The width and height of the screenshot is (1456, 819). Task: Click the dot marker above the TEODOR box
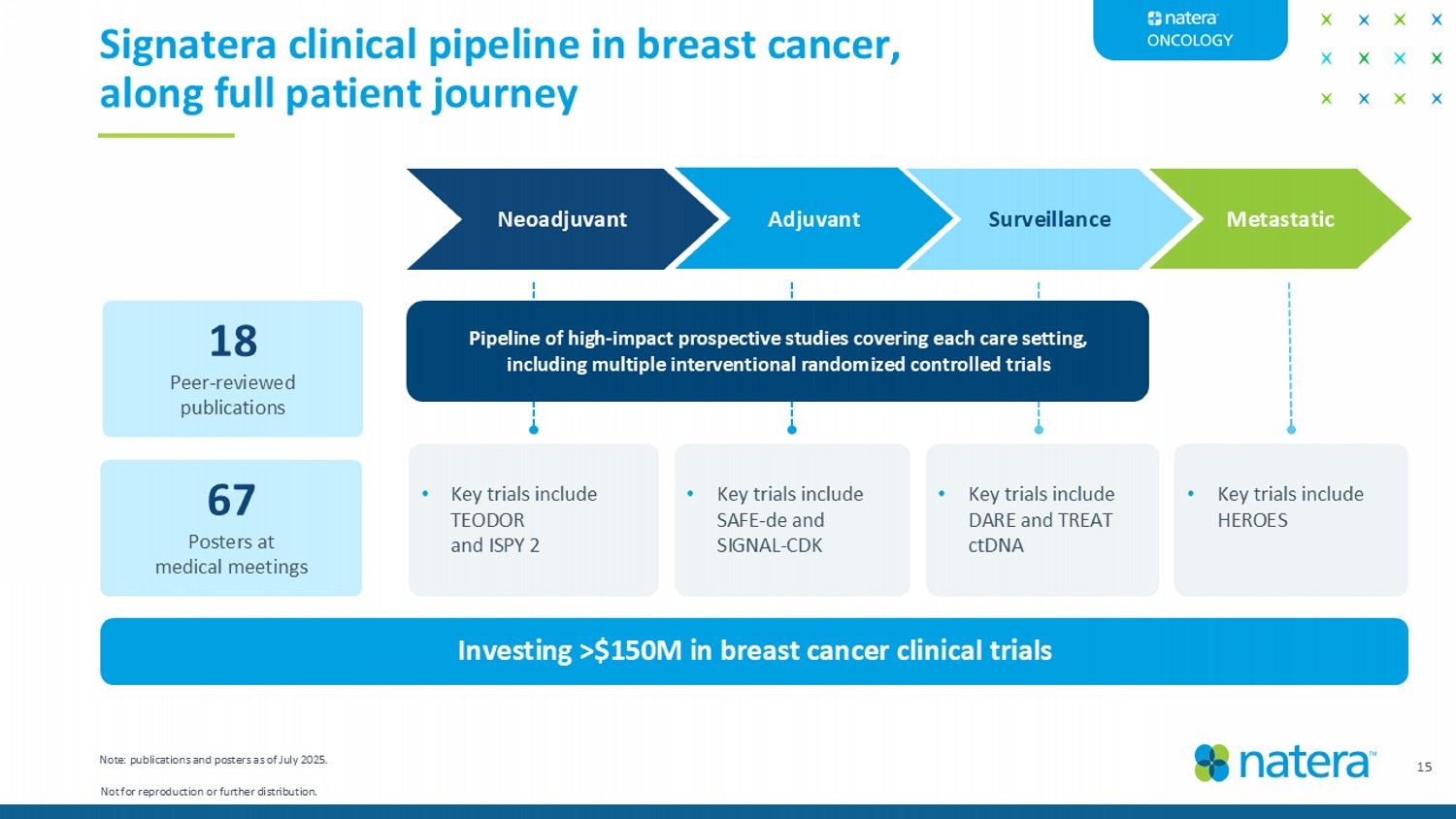534,429
